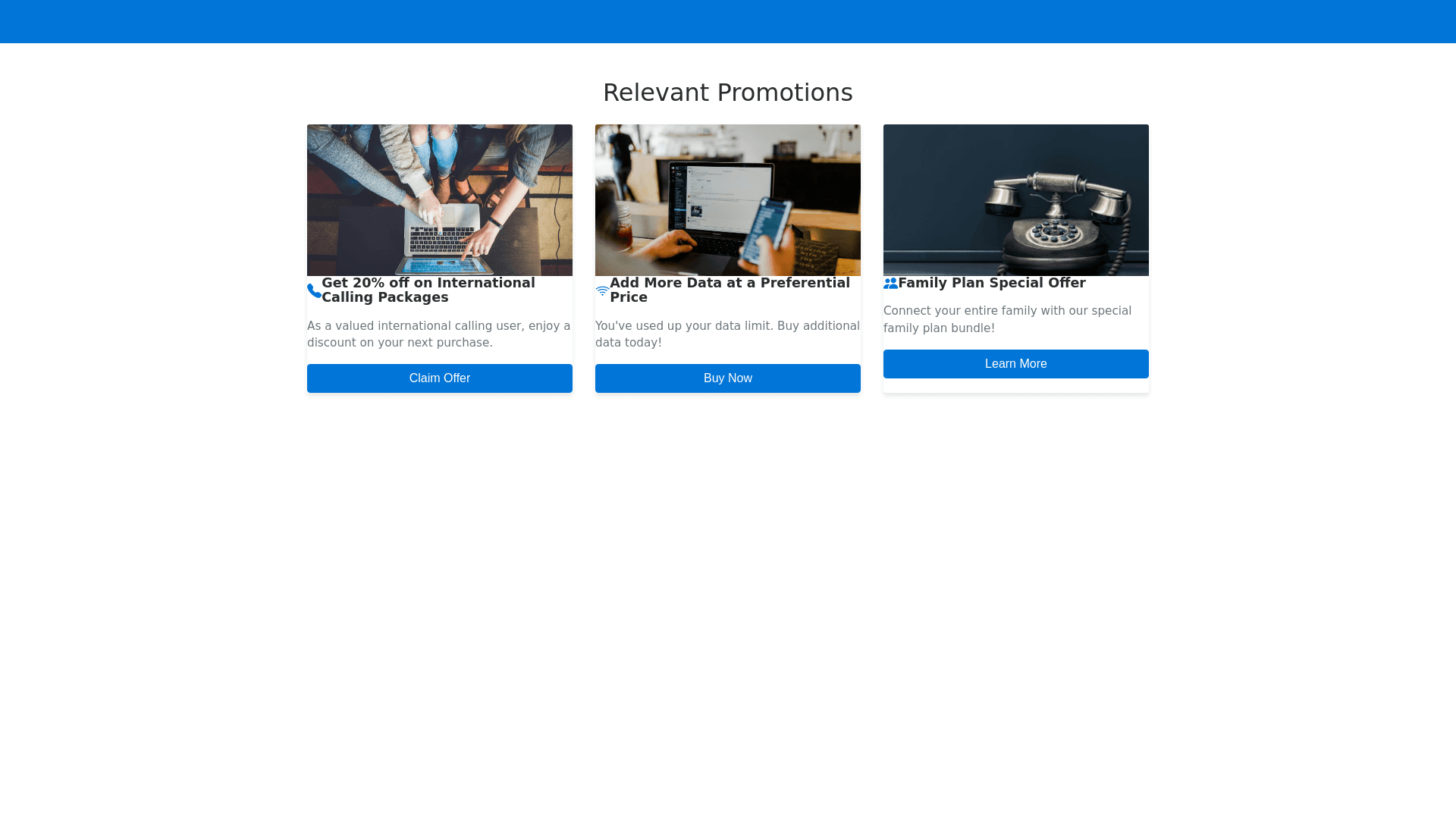This screenshot has height=819, width=1456.
Task: Click the 'Get 20% off on International Calling Packages' title
Action: 428,290
